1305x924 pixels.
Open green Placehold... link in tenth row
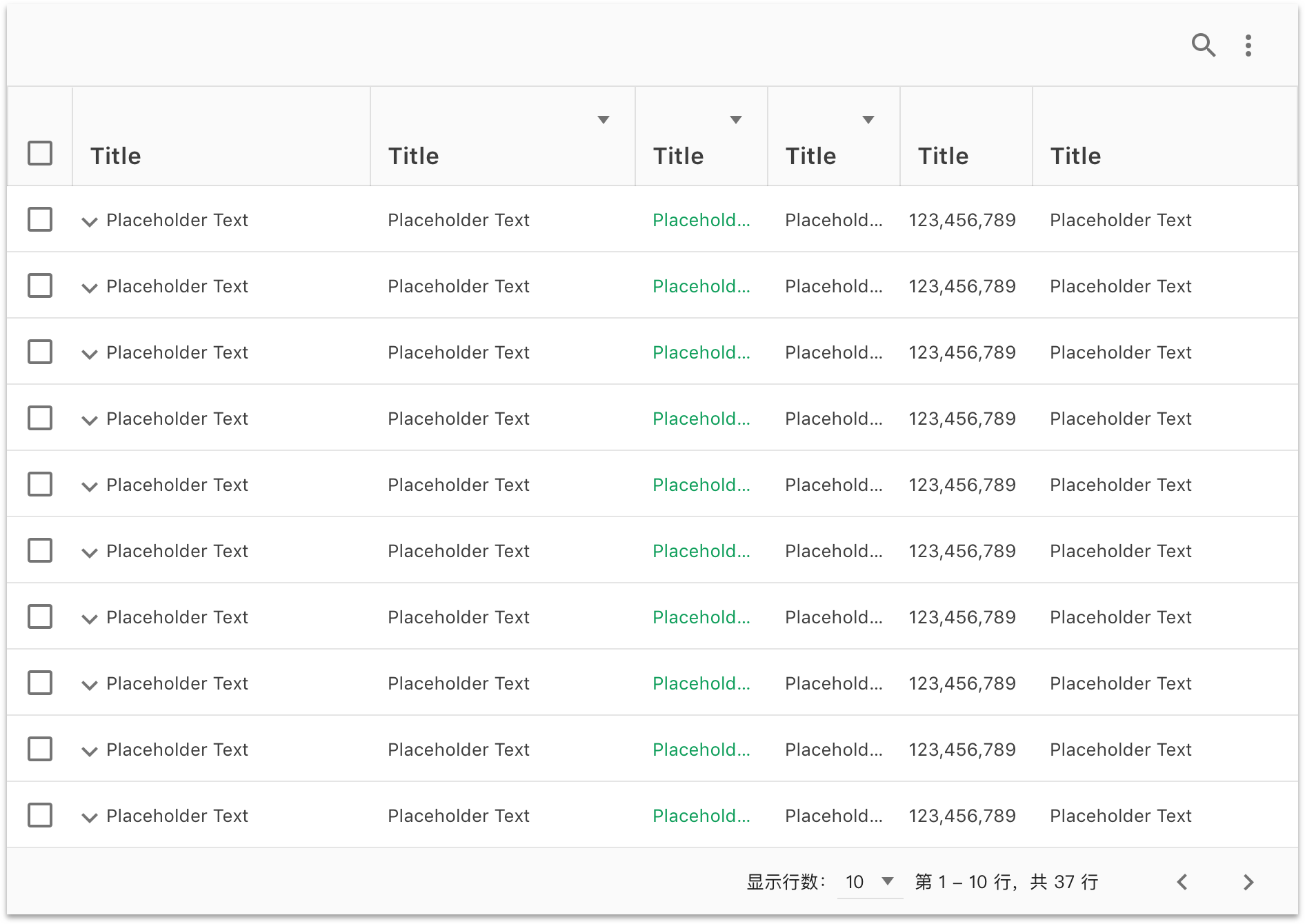(x=701, y=816)
